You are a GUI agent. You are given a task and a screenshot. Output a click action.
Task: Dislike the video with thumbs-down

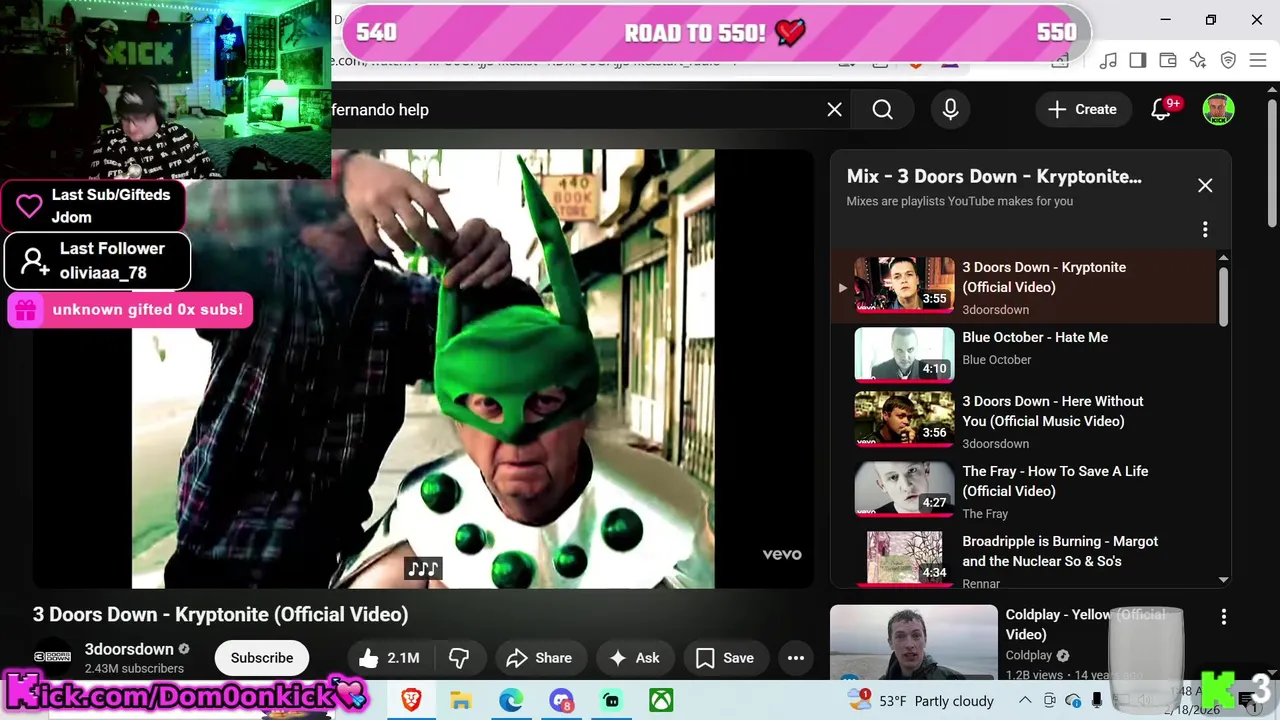tap(460, 658)
